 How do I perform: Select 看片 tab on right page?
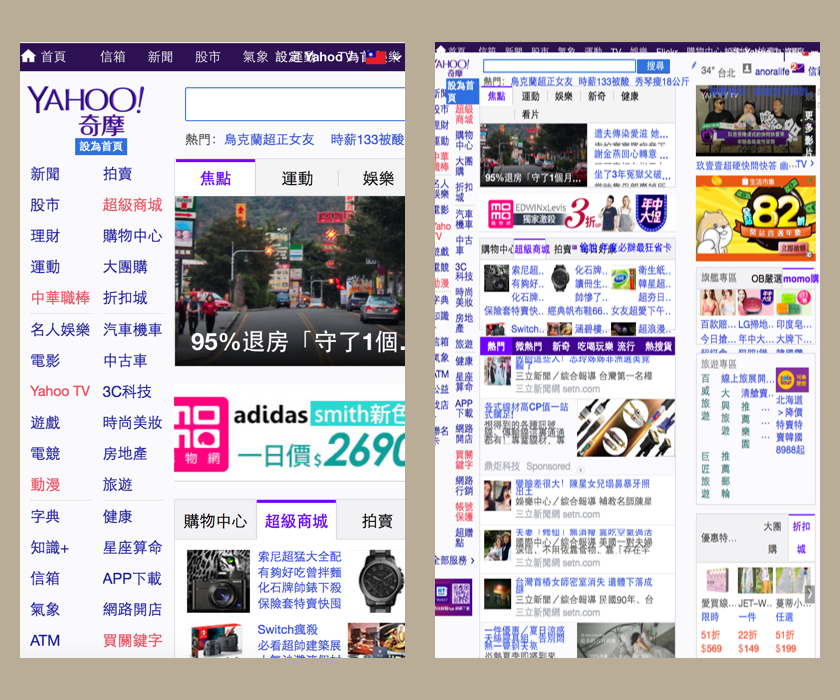(x=530, y=114)
